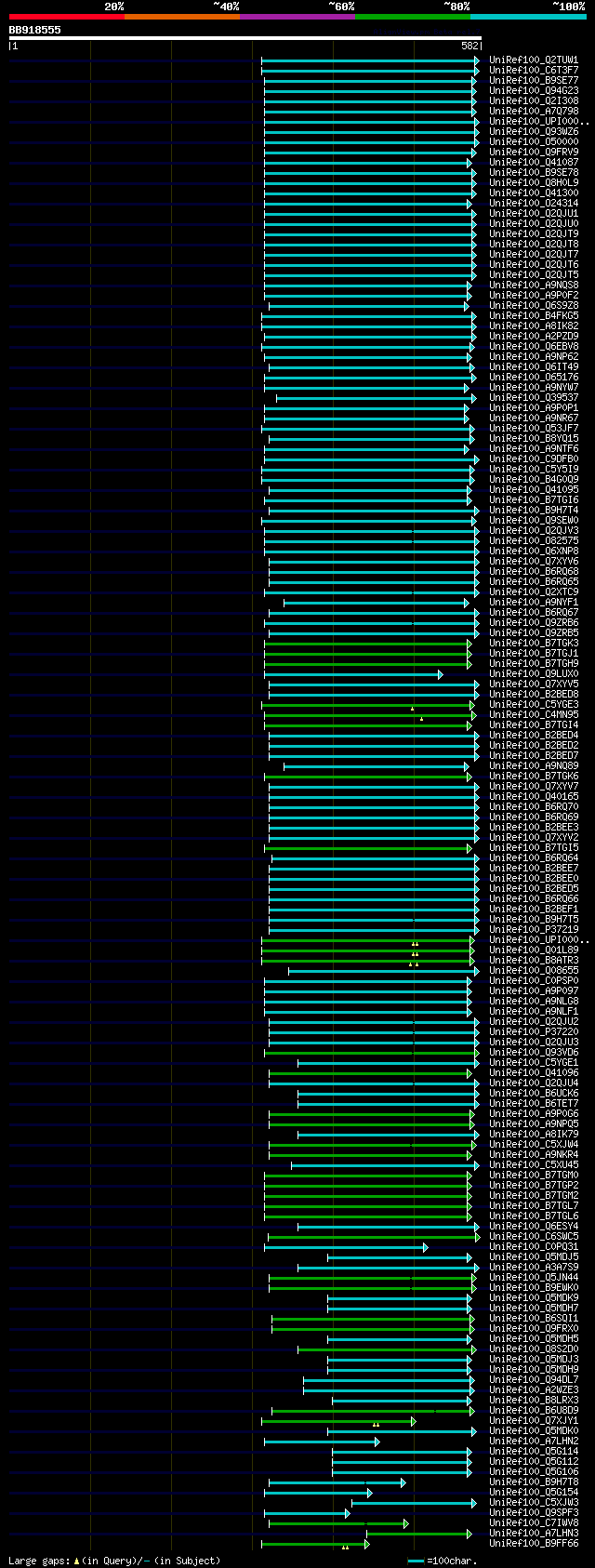
Task: Select hit UniRef100_Q2QJT5
Action: tap(534, 274)
